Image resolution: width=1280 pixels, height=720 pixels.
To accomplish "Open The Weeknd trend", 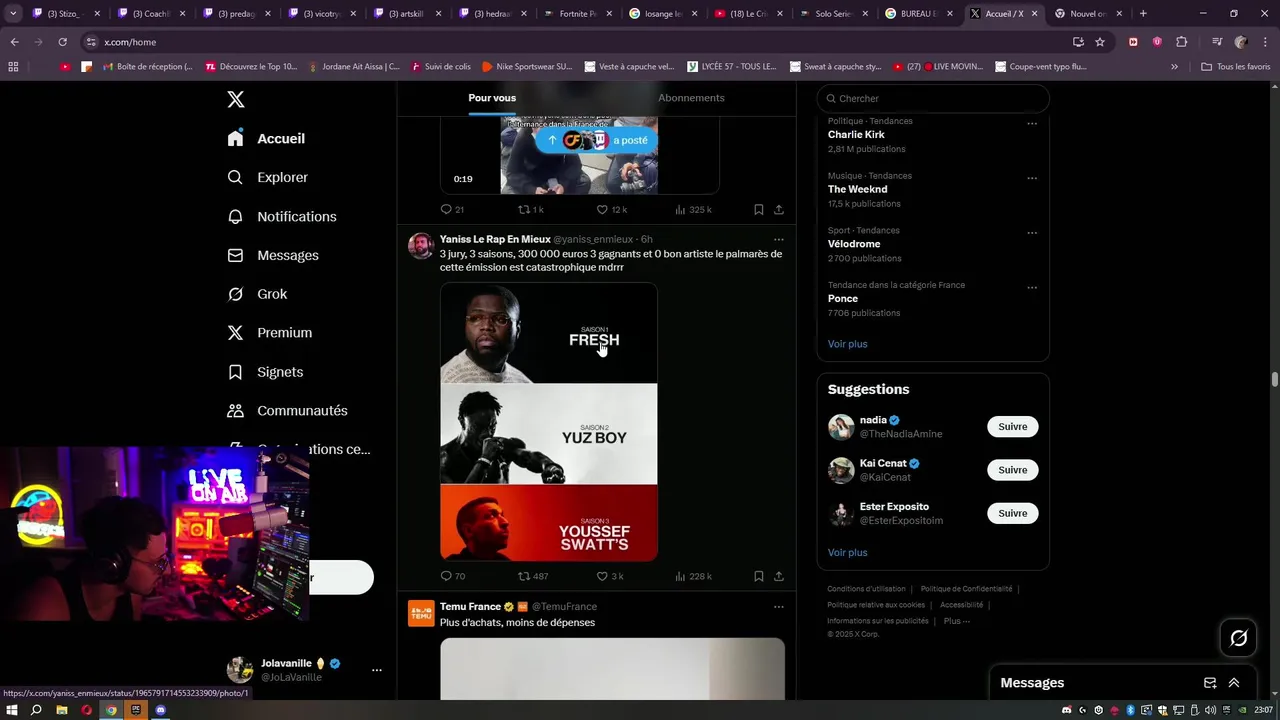I will (x=857, y=189).
